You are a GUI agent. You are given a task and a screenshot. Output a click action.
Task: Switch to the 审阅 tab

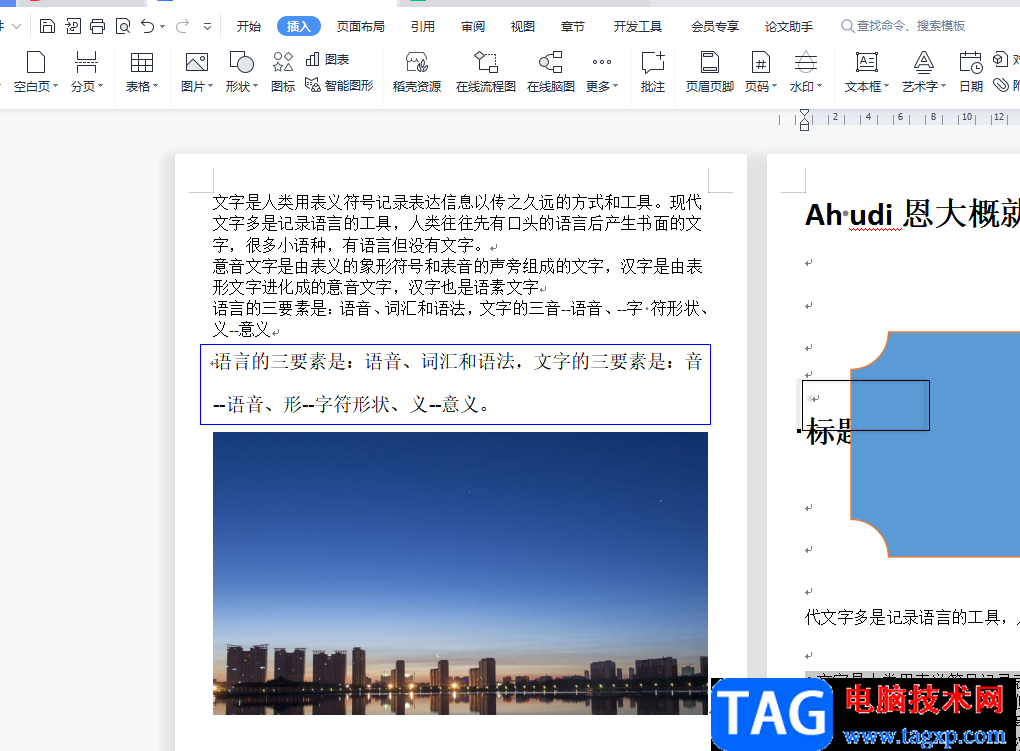click(x=473, y=26)
